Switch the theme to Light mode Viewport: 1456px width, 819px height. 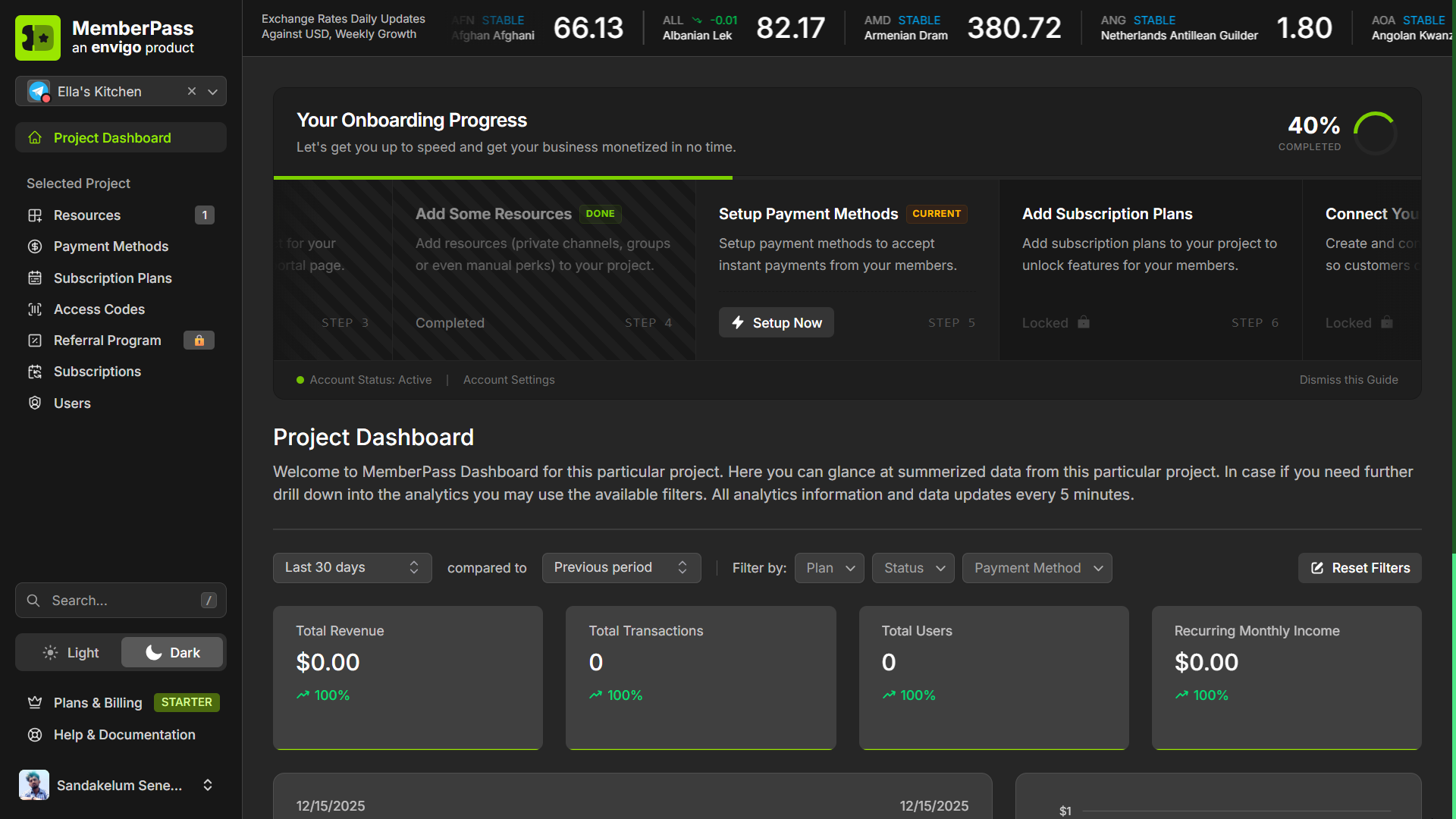pyautogui.click(x=71, y=652)
